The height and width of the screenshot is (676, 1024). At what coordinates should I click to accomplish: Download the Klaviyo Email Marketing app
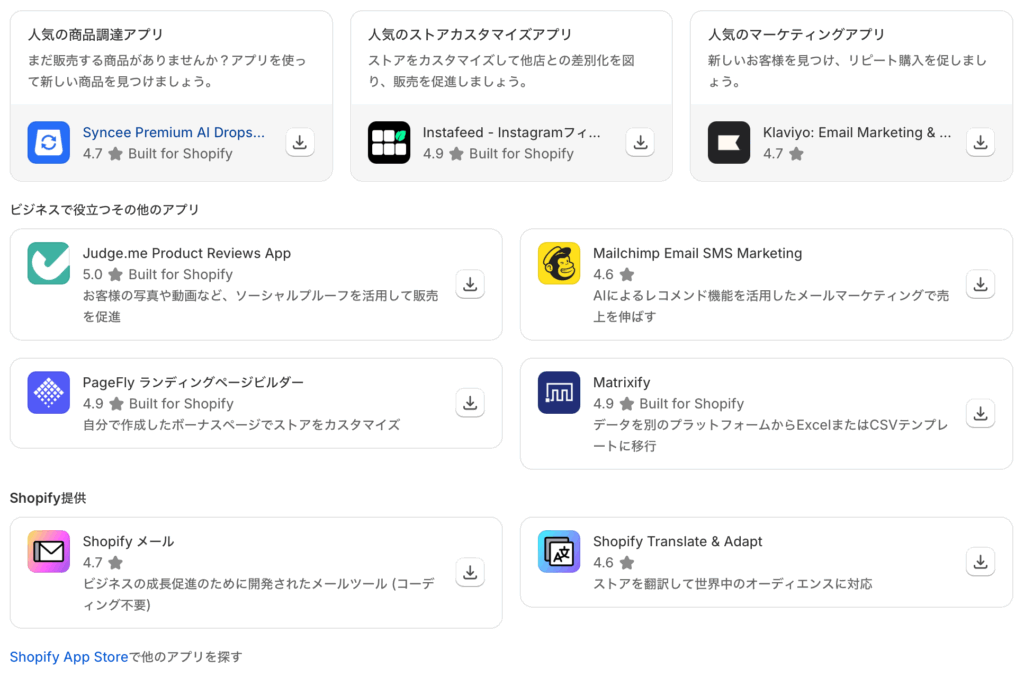click(980, 143)
